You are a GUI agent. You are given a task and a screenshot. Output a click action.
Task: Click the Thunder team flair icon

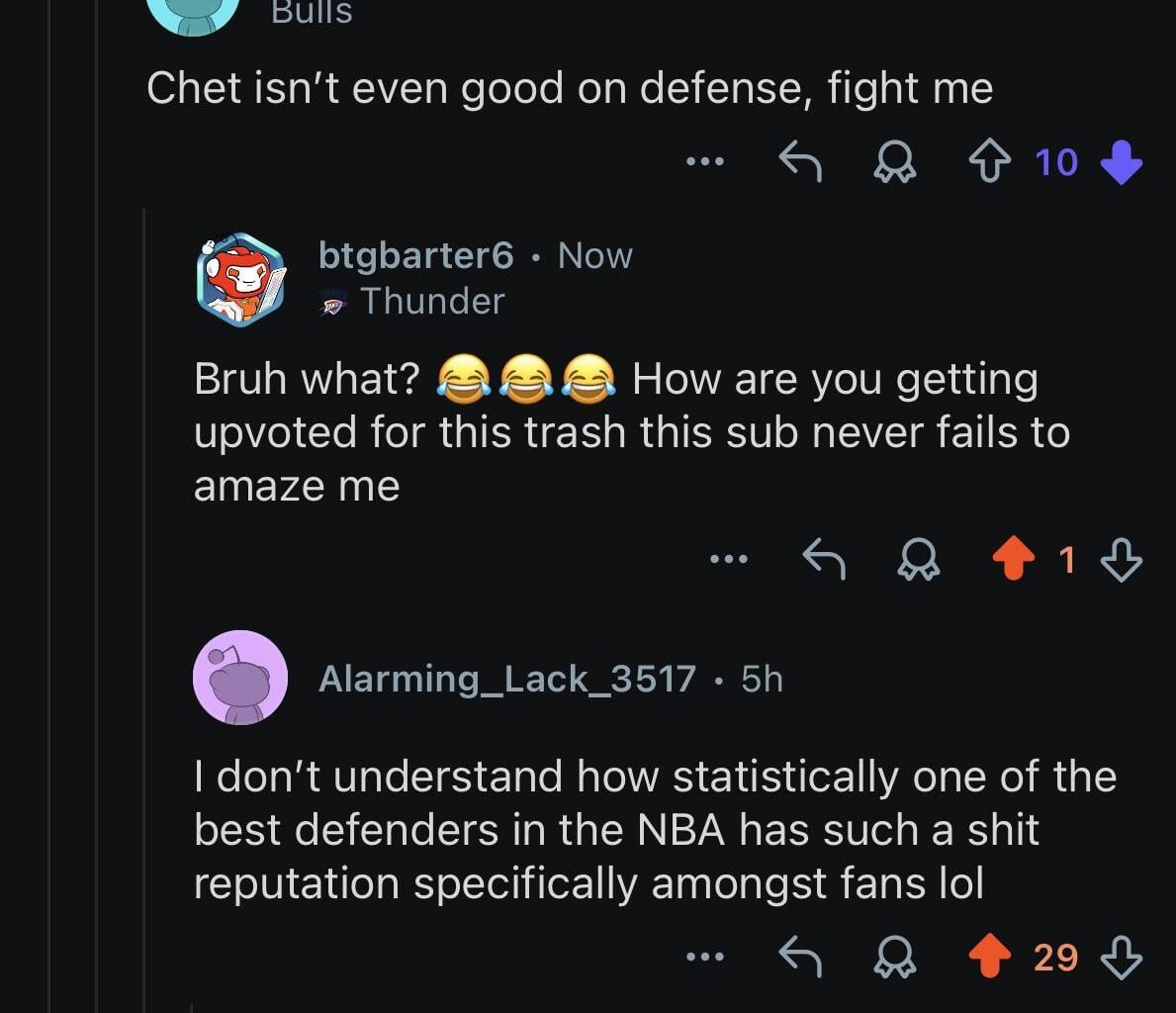pos(333,301)
